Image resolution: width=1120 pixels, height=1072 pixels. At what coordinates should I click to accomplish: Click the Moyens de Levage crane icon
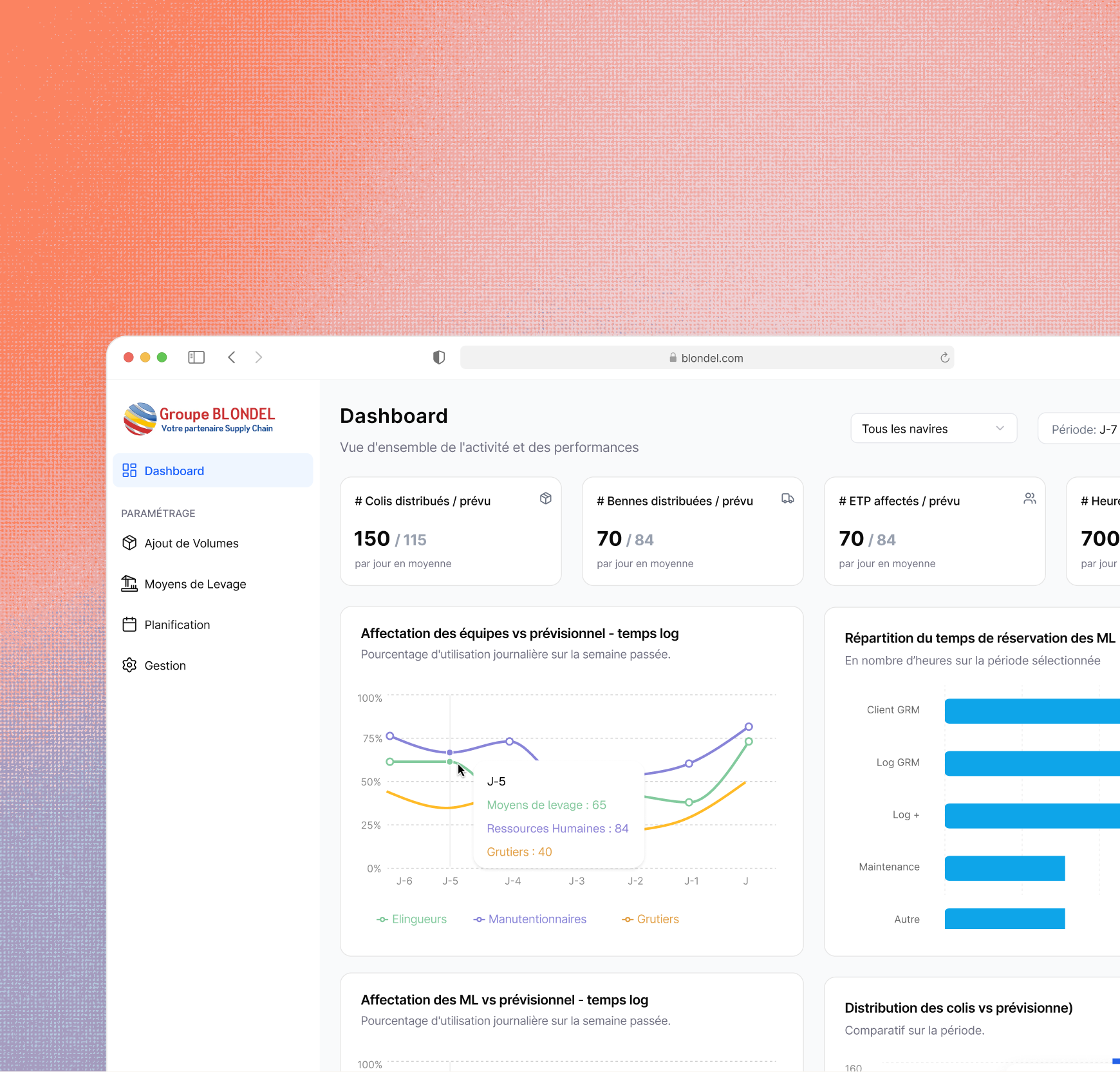coord(129,583)
